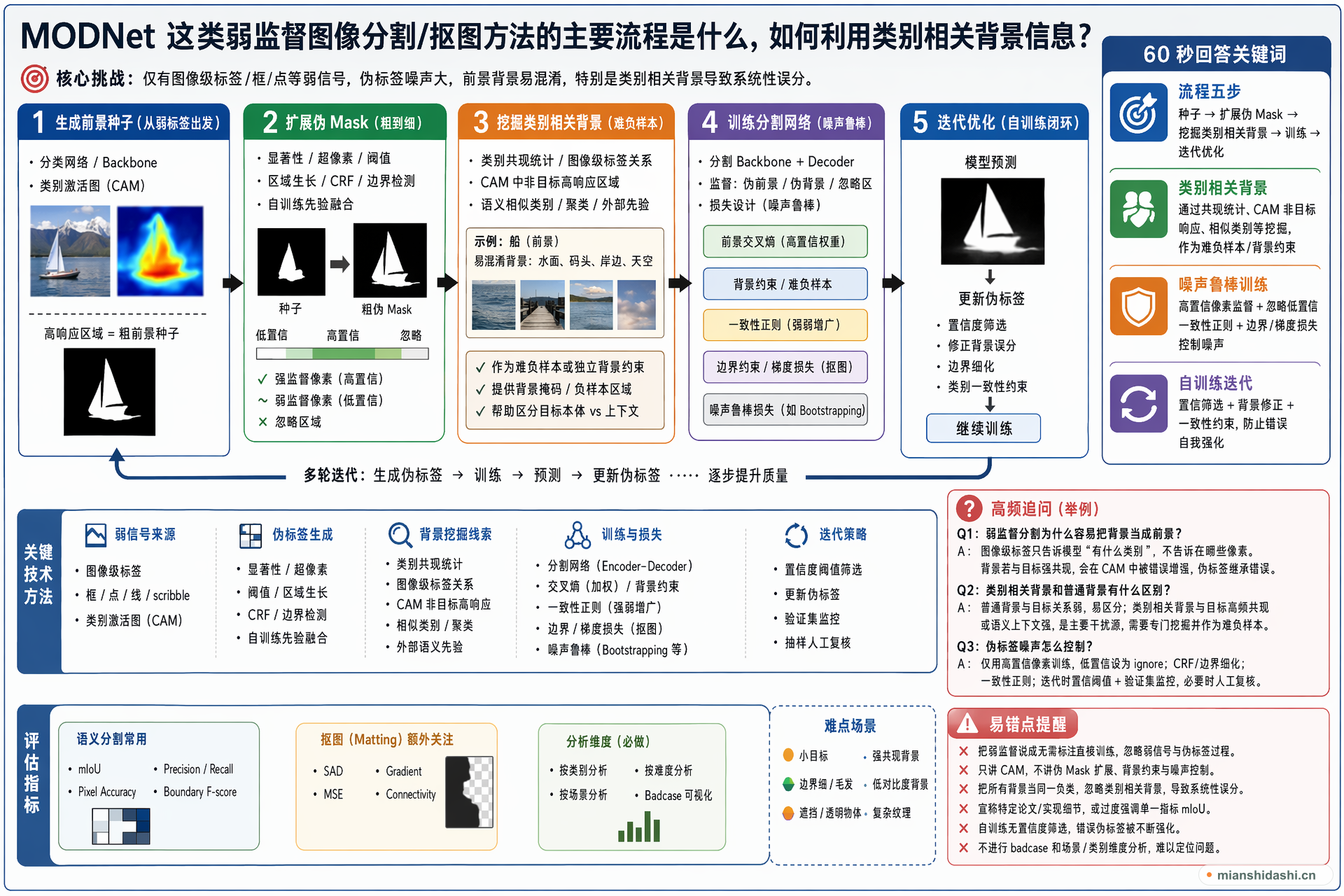This screenshot has height=896, width=1344.
Task: Select the step 2 header 扩展伪 Mask
Action: 345,122
